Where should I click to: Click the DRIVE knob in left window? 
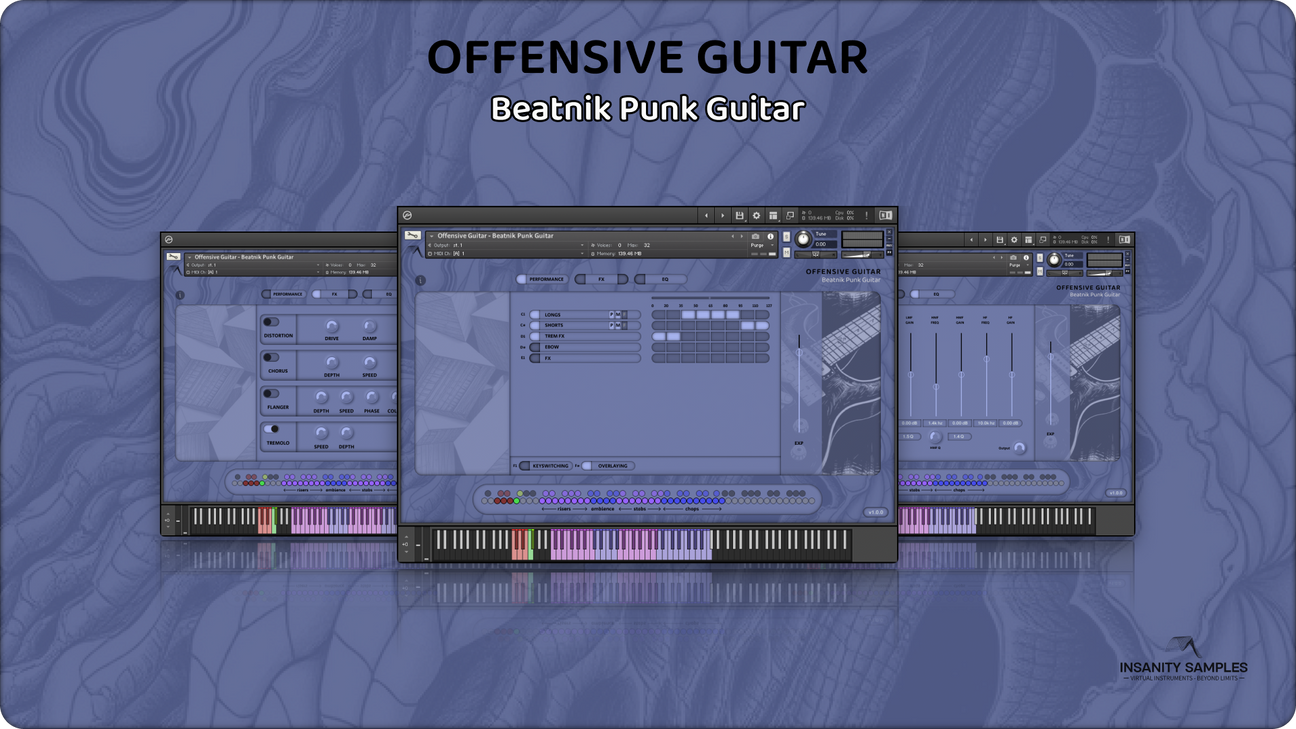[332, 326]
